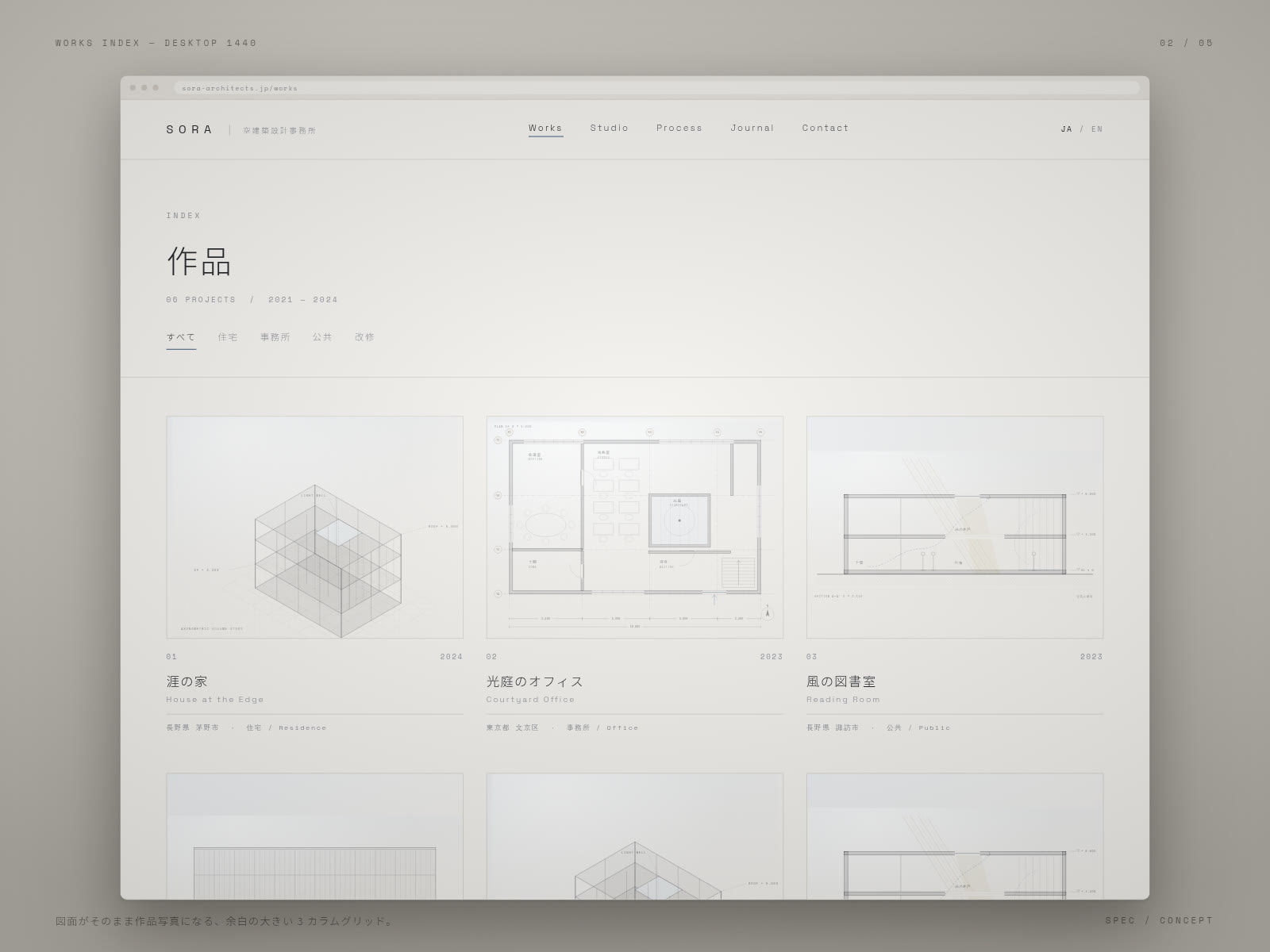Switch language to EN
Screen dimensions: 1270x952
click(1097, 129)
